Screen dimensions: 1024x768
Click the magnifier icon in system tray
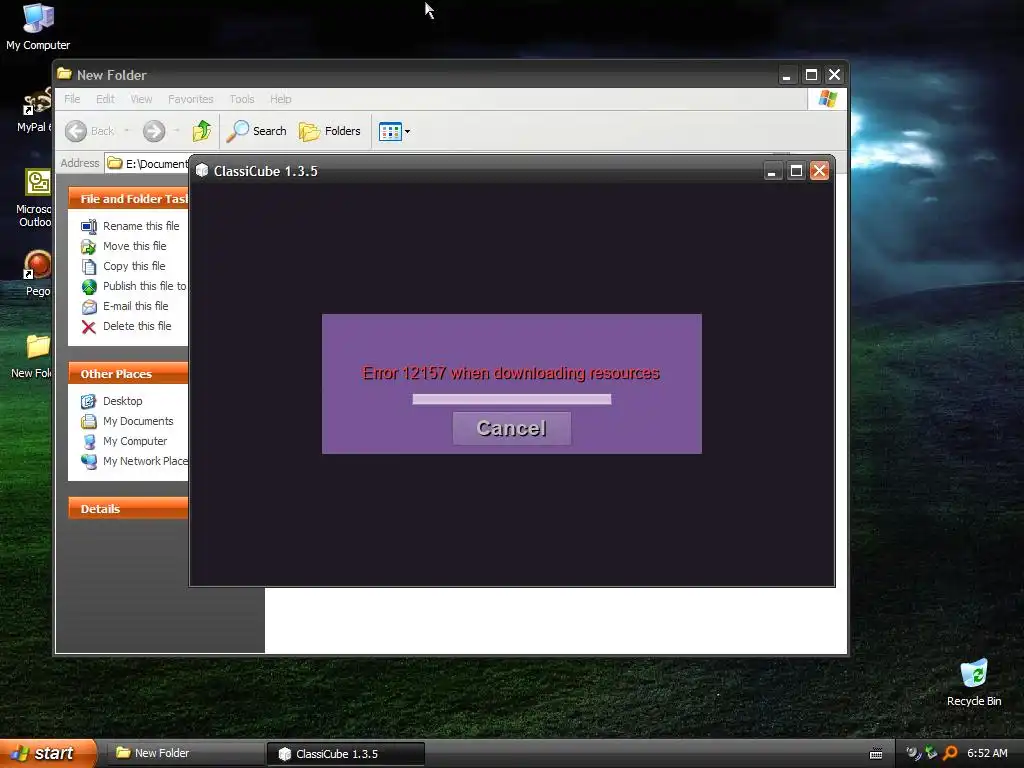950,753
